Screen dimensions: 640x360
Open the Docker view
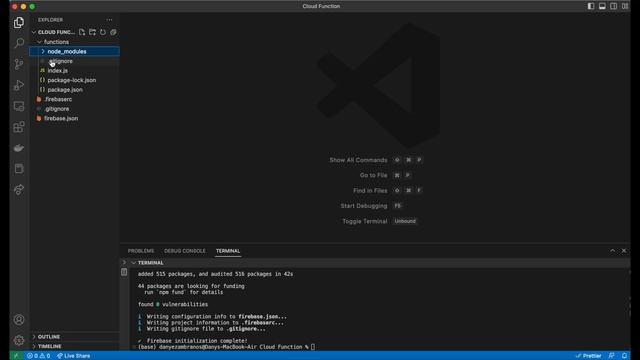pos(19,148)
